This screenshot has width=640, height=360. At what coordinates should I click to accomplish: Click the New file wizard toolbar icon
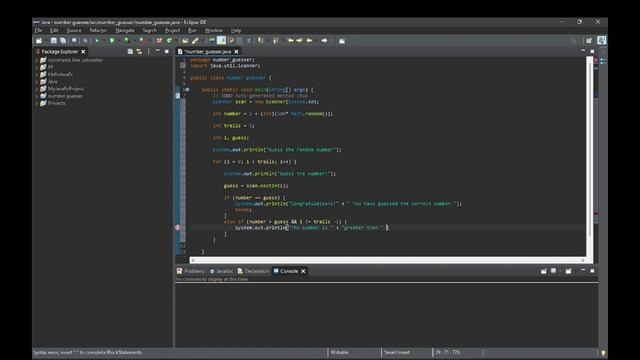[x=39, y=41]
